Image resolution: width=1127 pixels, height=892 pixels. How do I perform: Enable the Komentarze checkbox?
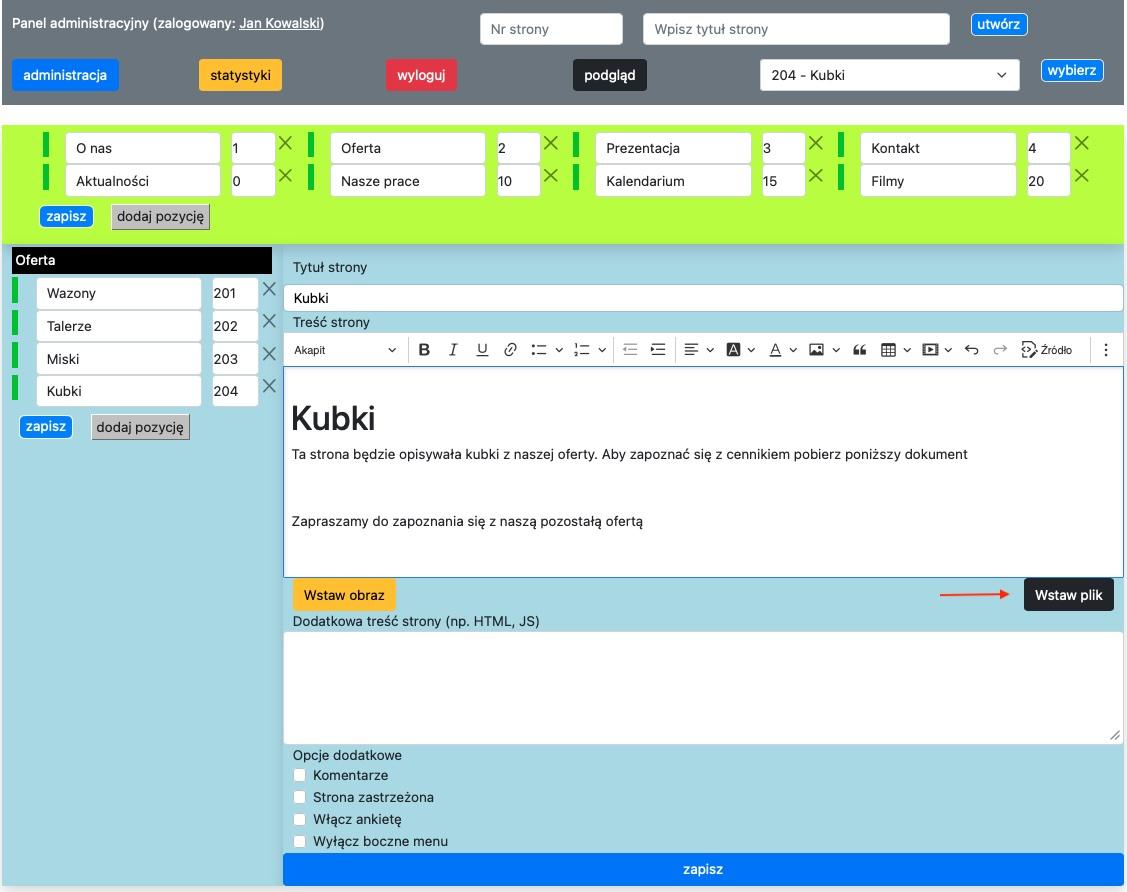coord(300,775)
